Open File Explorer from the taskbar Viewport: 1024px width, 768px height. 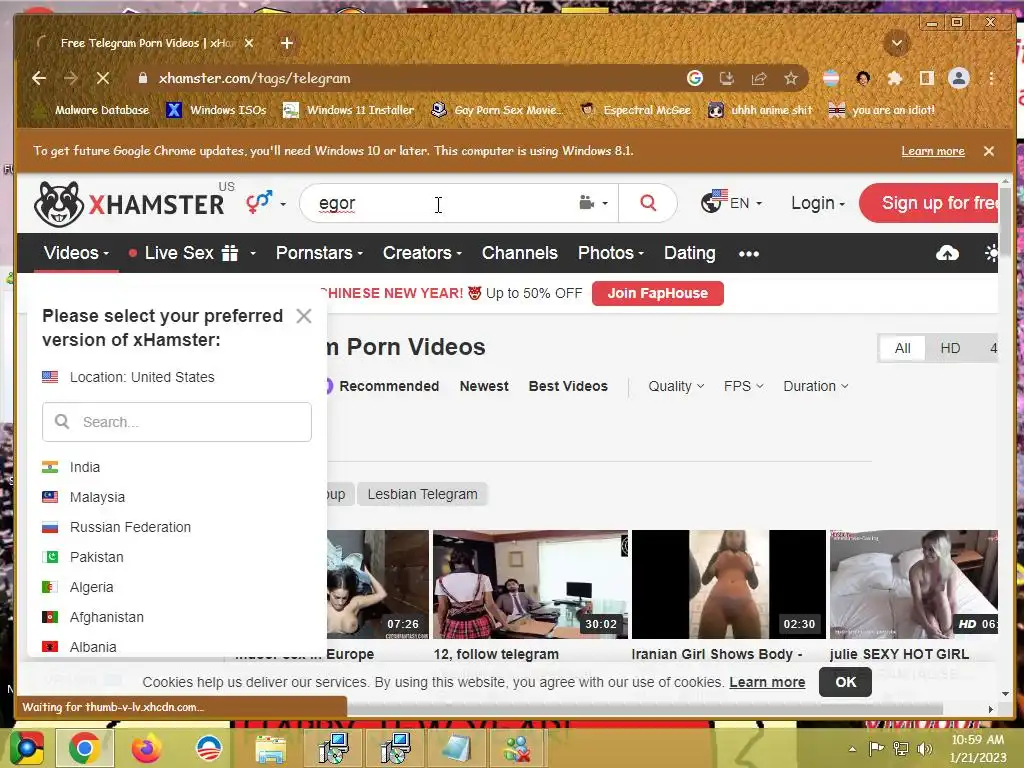pos(270,748)
